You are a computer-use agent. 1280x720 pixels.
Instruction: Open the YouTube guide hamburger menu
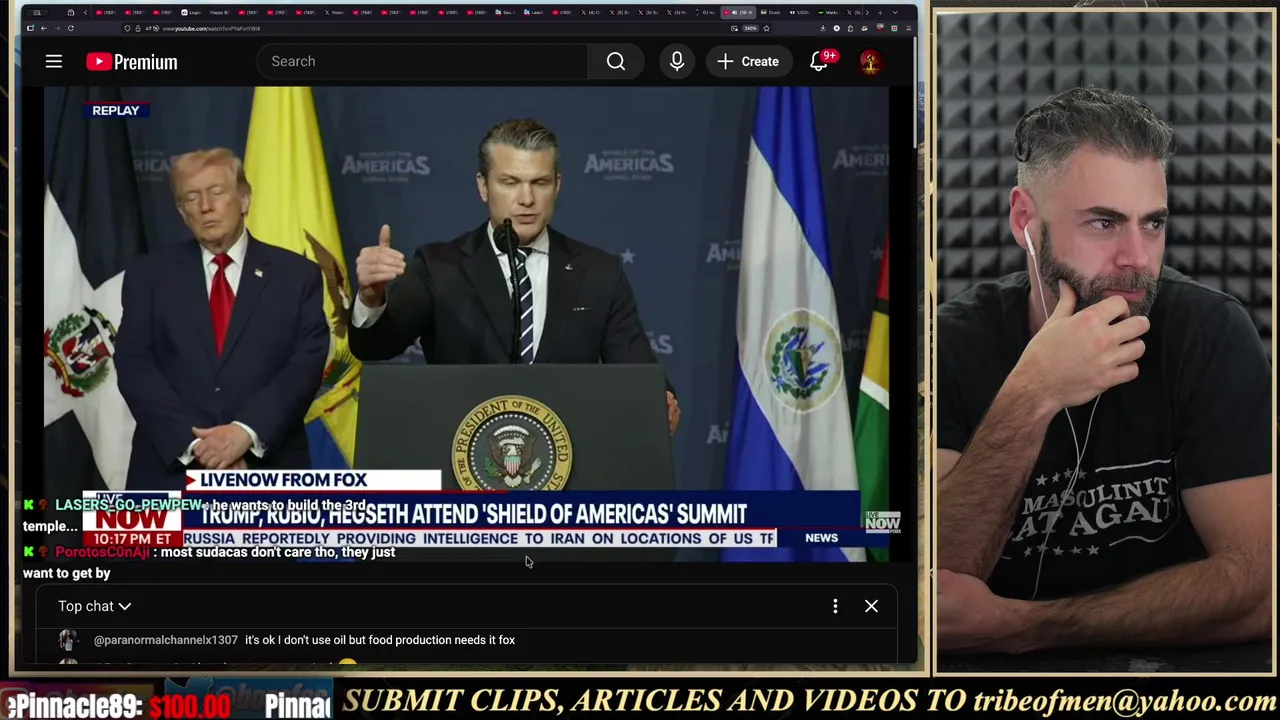54,62
